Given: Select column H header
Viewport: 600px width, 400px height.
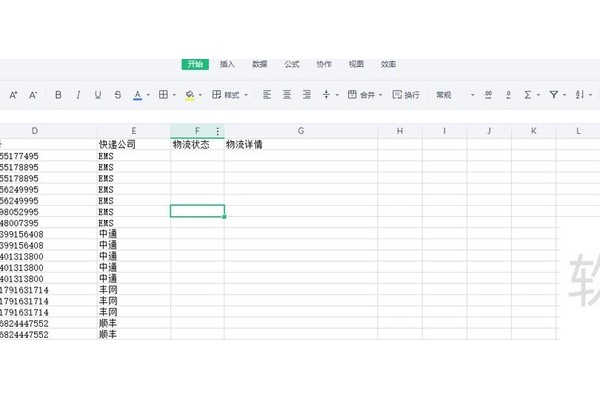Looking at the screenshot, I should pos(400,131).
